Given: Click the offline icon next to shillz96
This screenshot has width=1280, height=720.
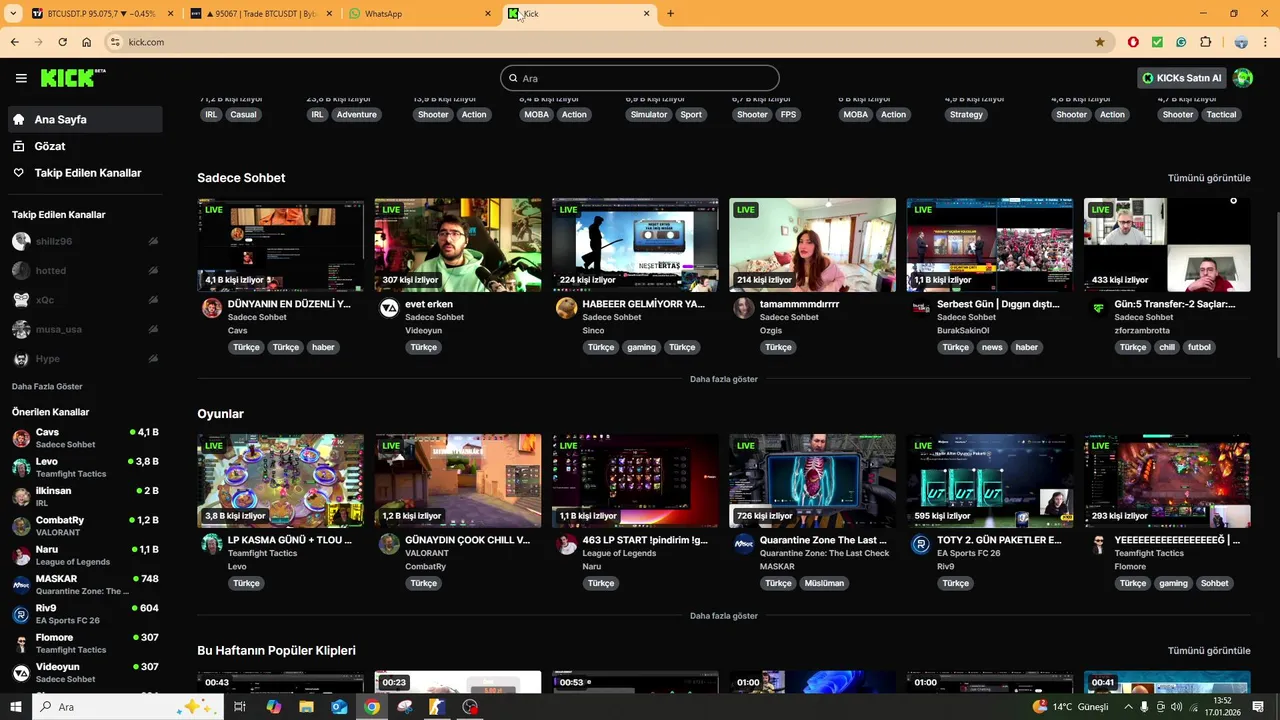Looking at the screenshot, I should pyautogui.click(x=153, y=241).
